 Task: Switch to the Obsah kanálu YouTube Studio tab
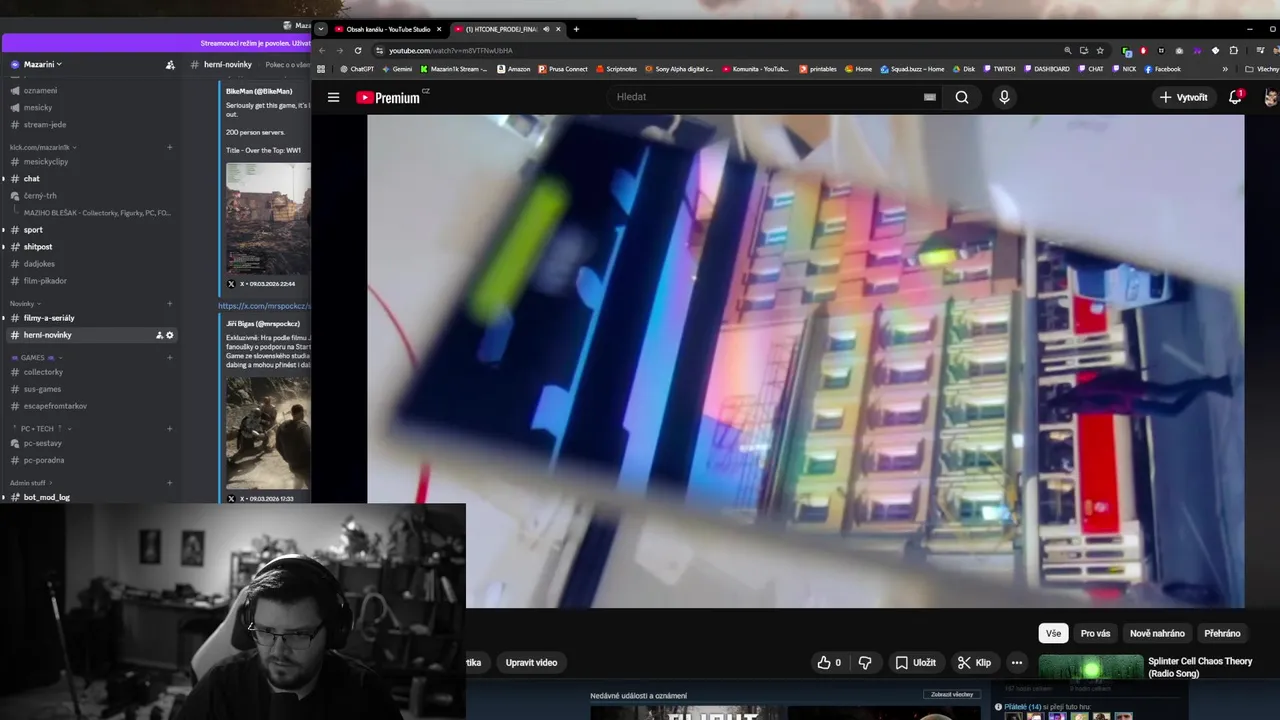(x=386, y=29)
